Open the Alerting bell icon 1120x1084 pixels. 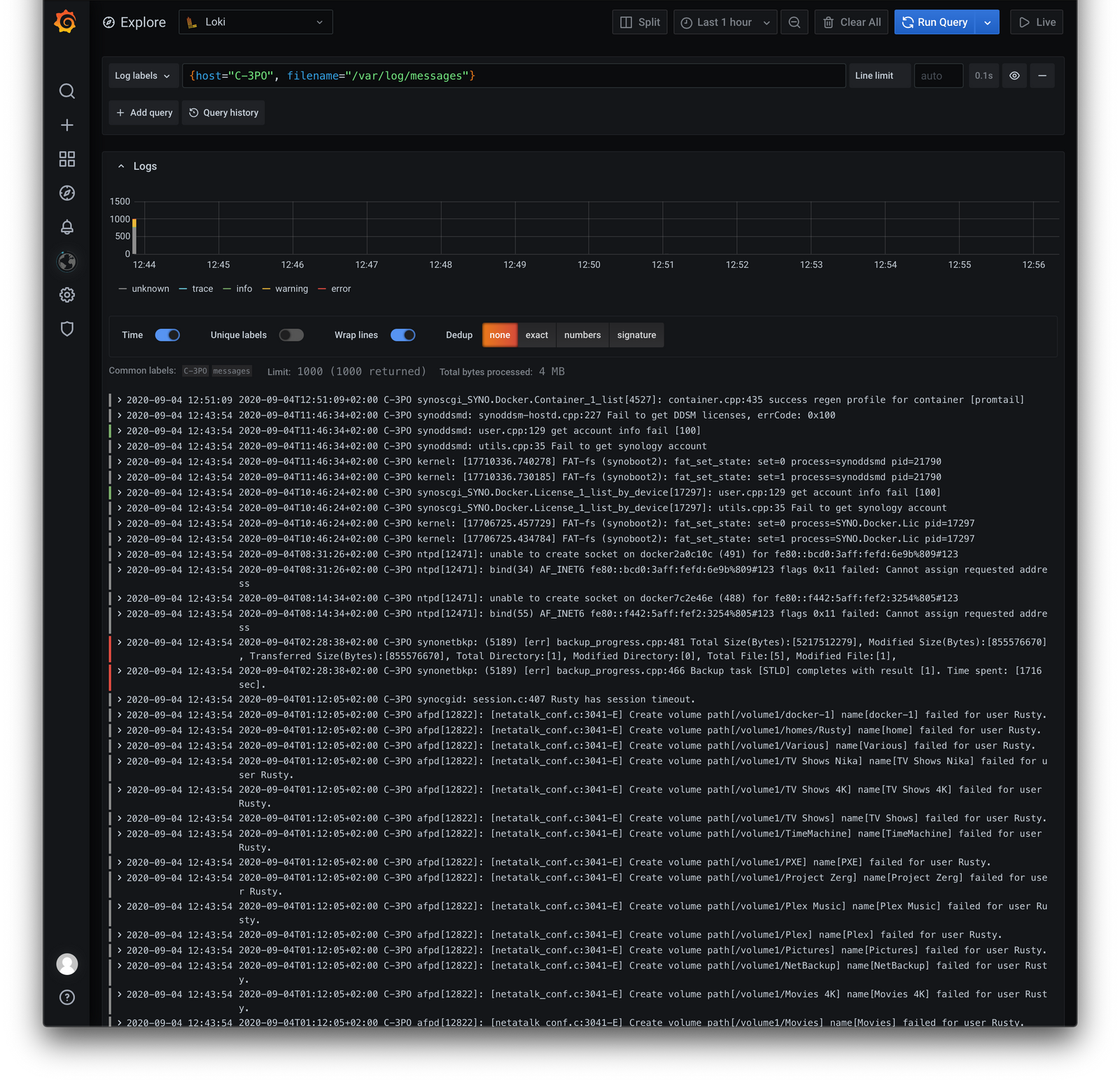[66, 227]
